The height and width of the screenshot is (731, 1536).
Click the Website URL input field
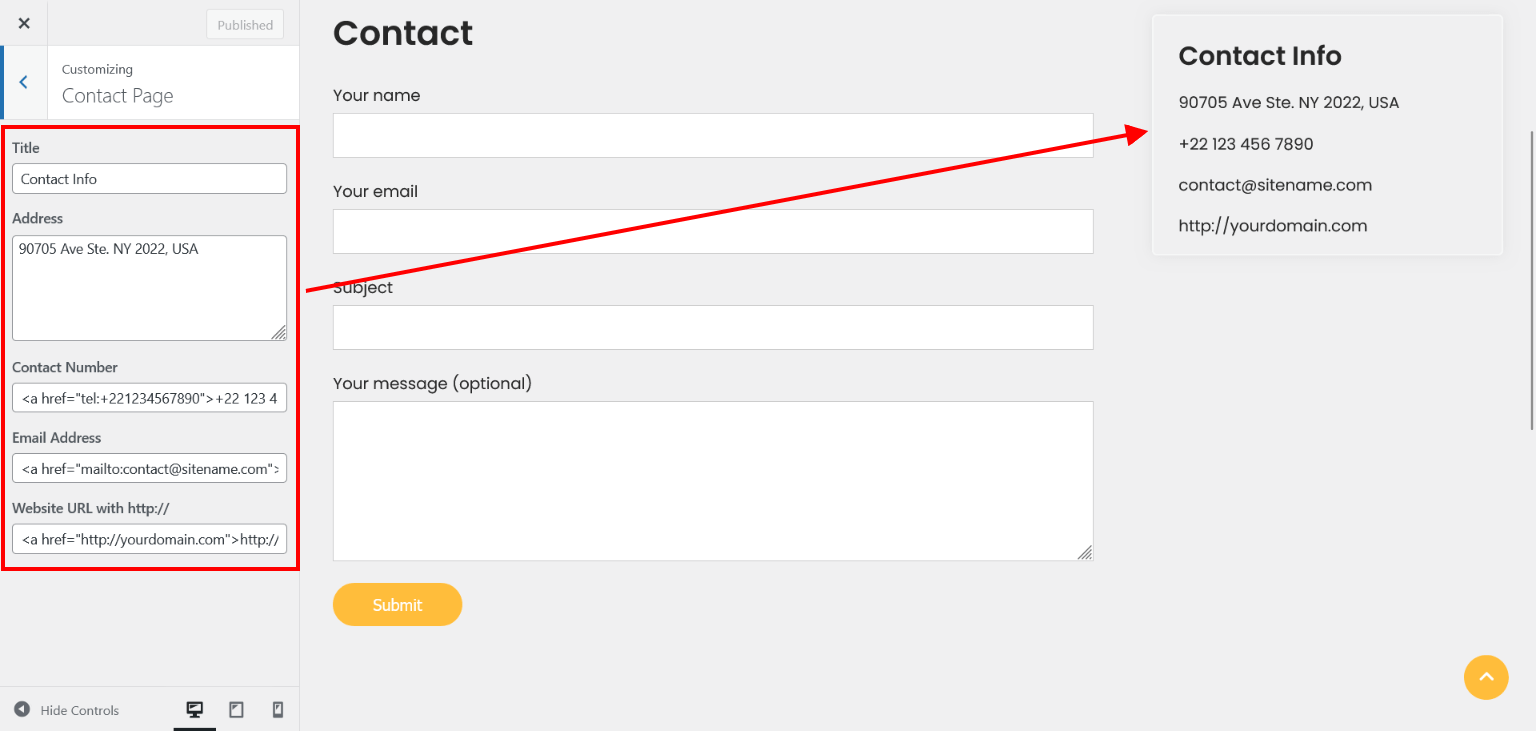(149, 539)
